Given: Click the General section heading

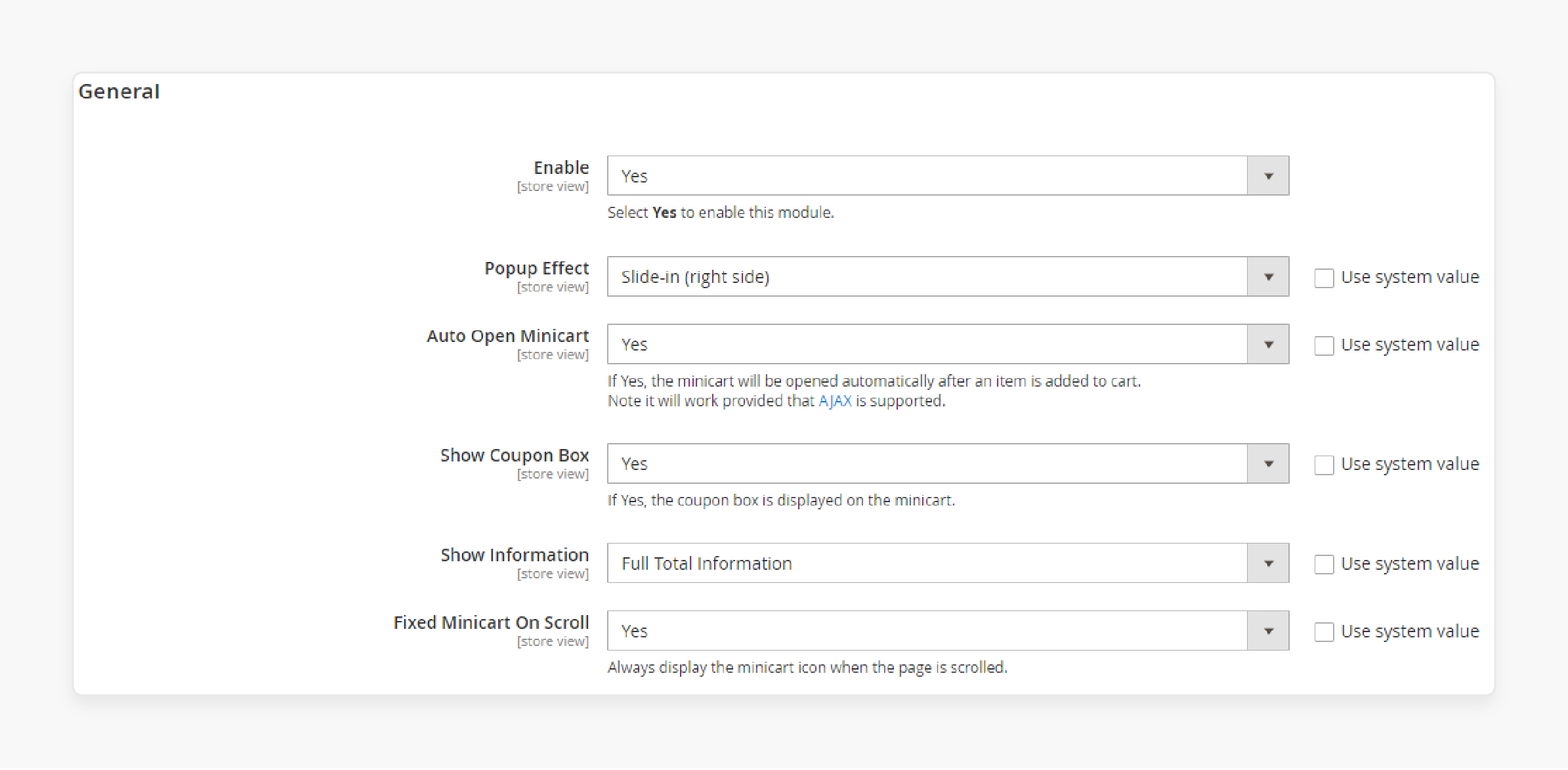Looking at the screenshot, I should coord(119,91).
